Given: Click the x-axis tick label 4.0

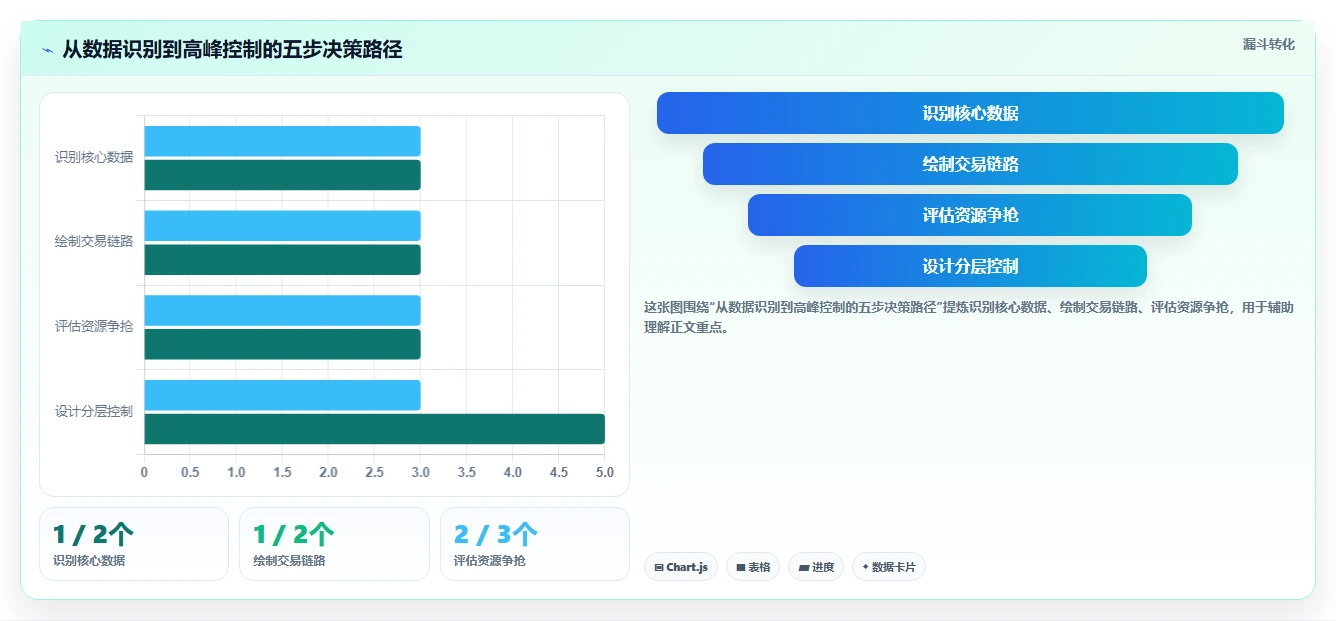Looking at the screenshot, I should (512, 472).
